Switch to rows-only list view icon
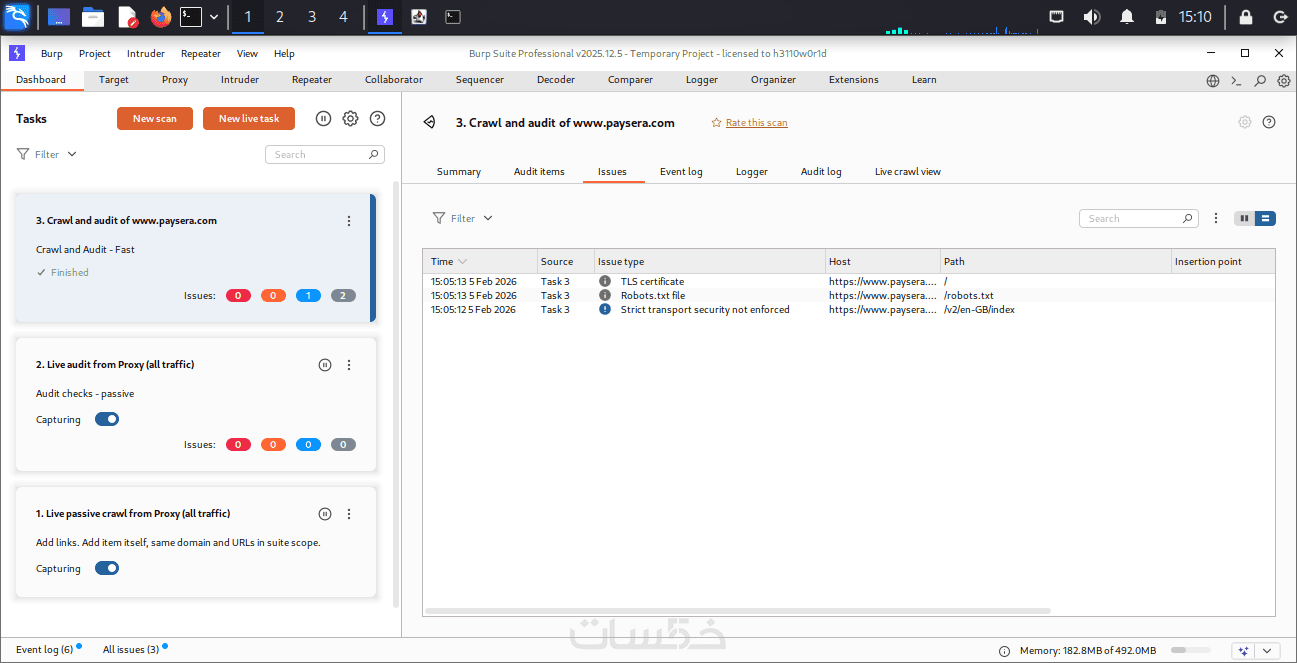The image size is (1297, 663). [x=1265, y=218]
